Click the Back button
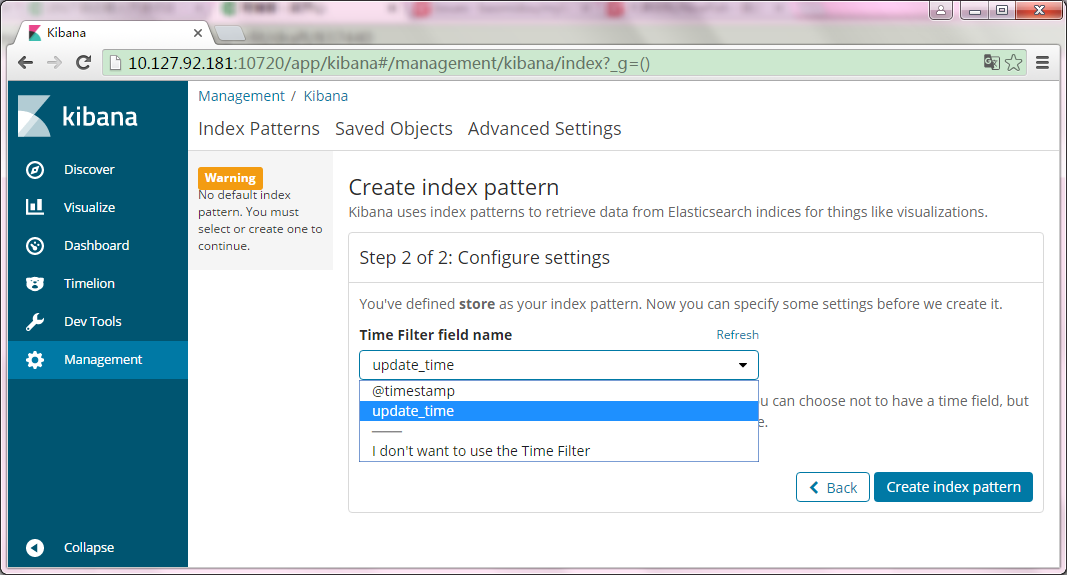 pos(833,487)
